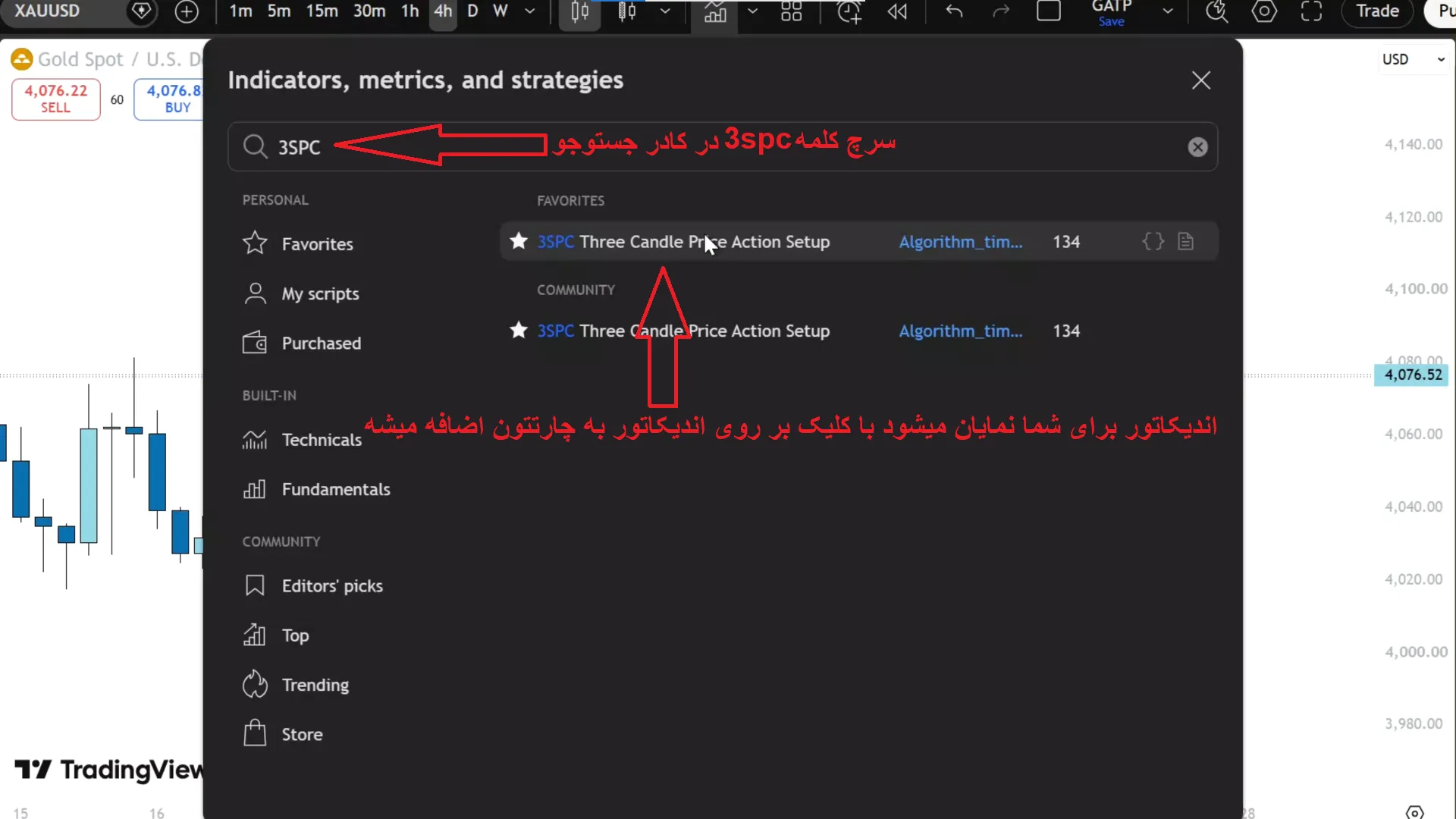Click the current price label 4,076.52

[1413, 375]
